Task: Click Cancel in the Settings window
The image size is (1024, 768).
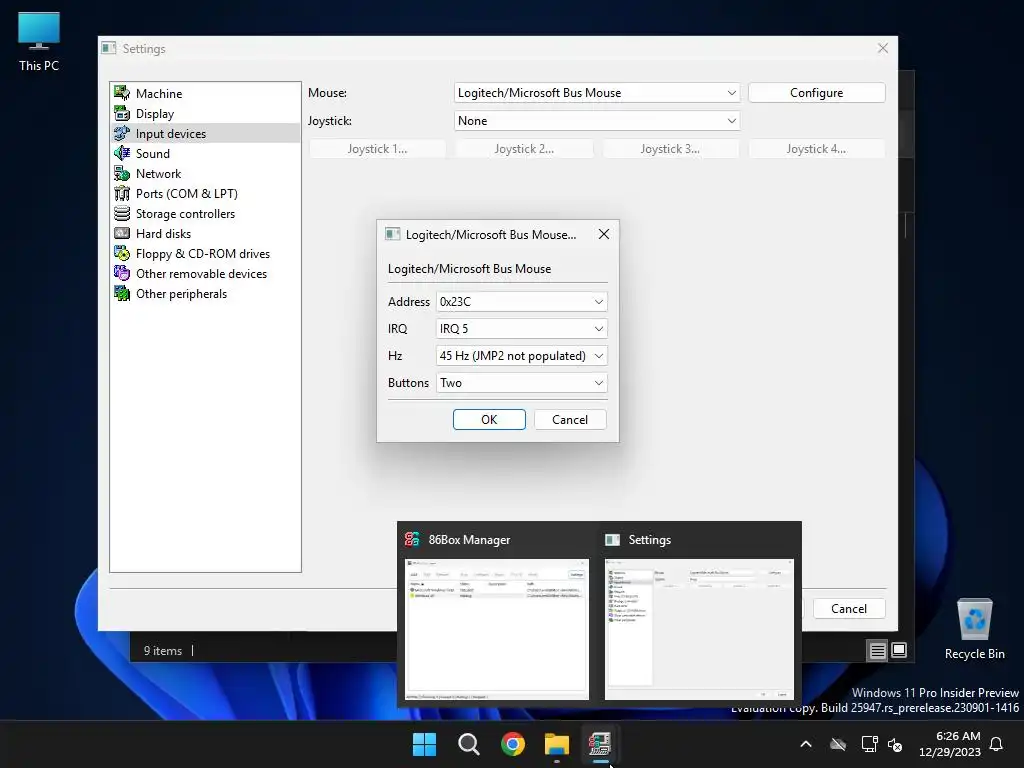Action: pos(849,609)
